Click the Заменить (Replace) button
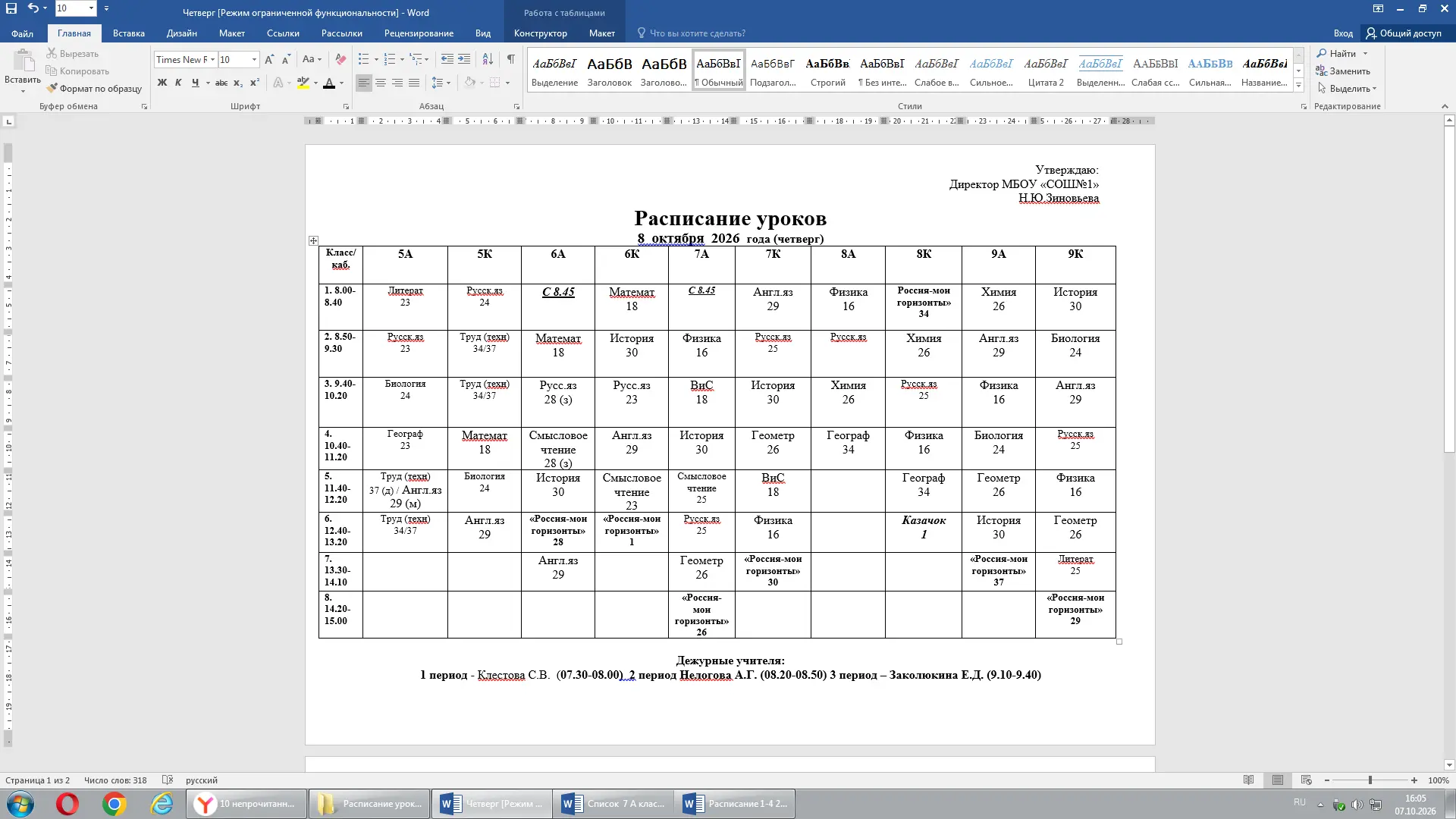The image size is (1456, 819). click(x=1343, y=71)
